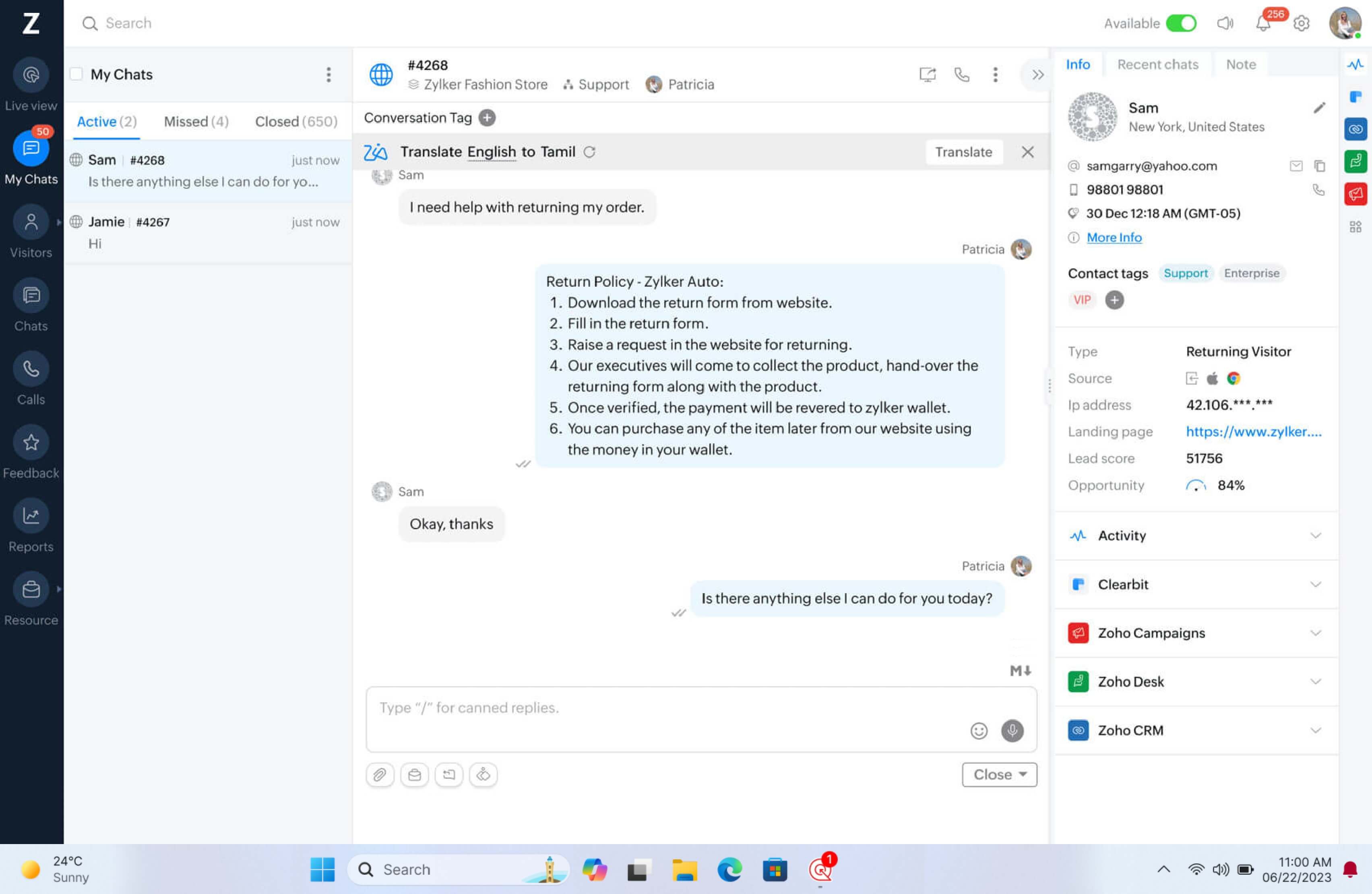Click the message input field

(701, 719)
